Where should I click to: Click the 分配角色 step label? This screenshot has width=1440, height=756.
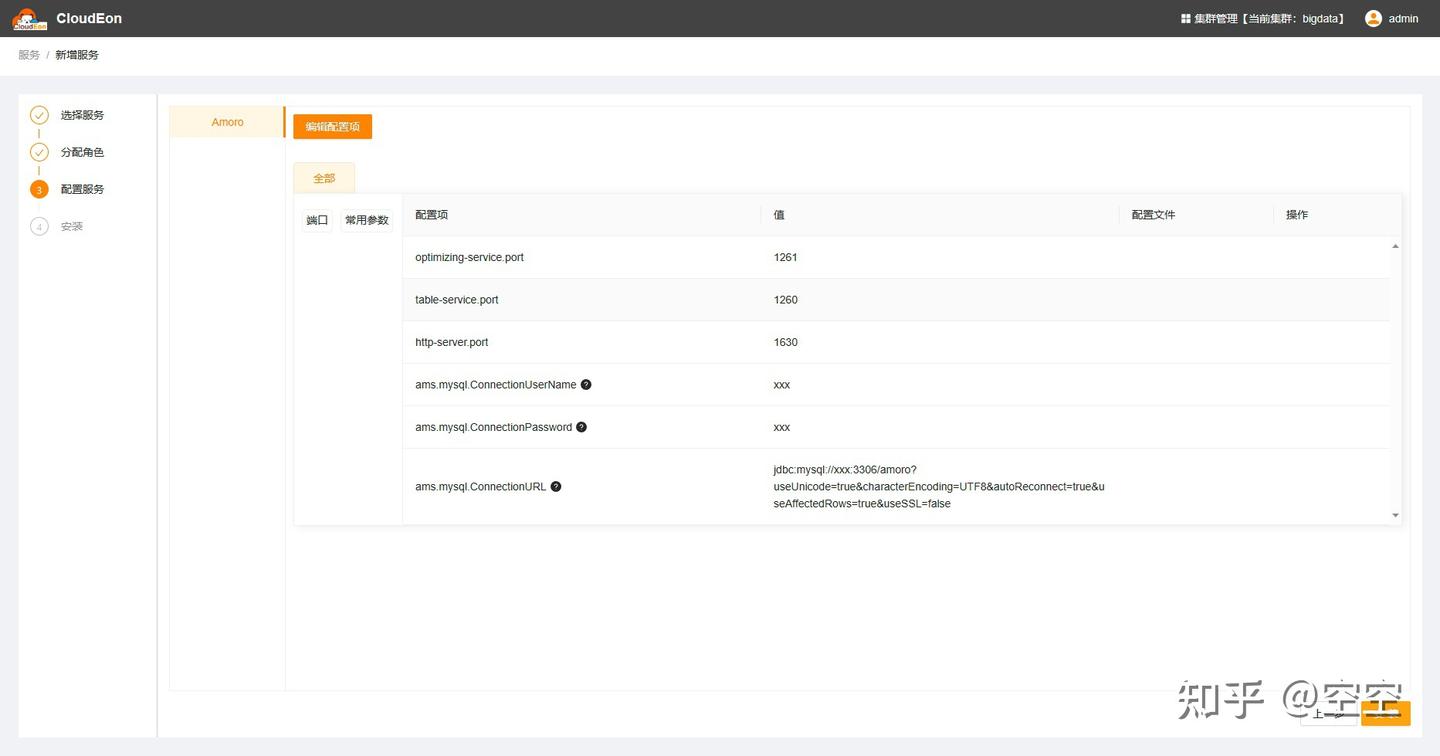click(x=82, y=152)
